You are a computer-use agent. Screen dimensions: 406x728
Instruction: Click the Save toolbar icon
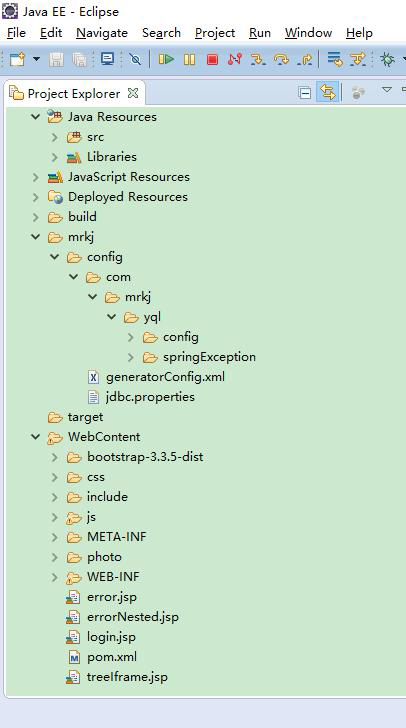56,59
